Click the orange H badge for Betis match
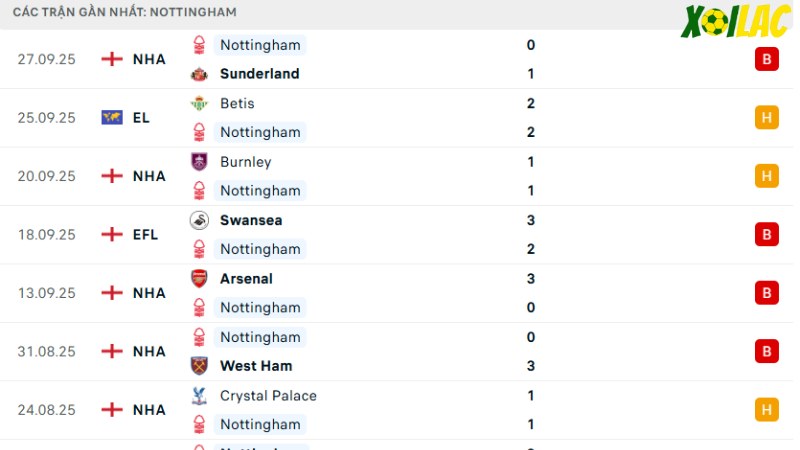This screenshot has height=450, width=800. (766, 118)
